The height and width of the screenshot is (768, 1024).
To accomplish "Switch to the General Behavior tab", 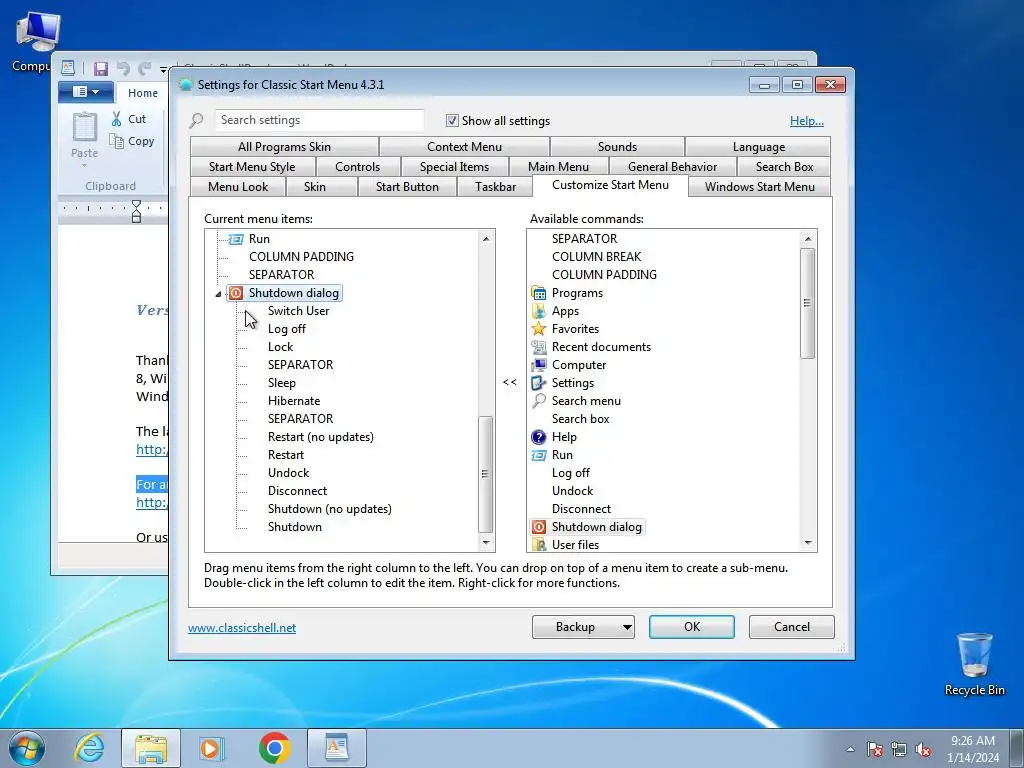I will tap(673, 167).
